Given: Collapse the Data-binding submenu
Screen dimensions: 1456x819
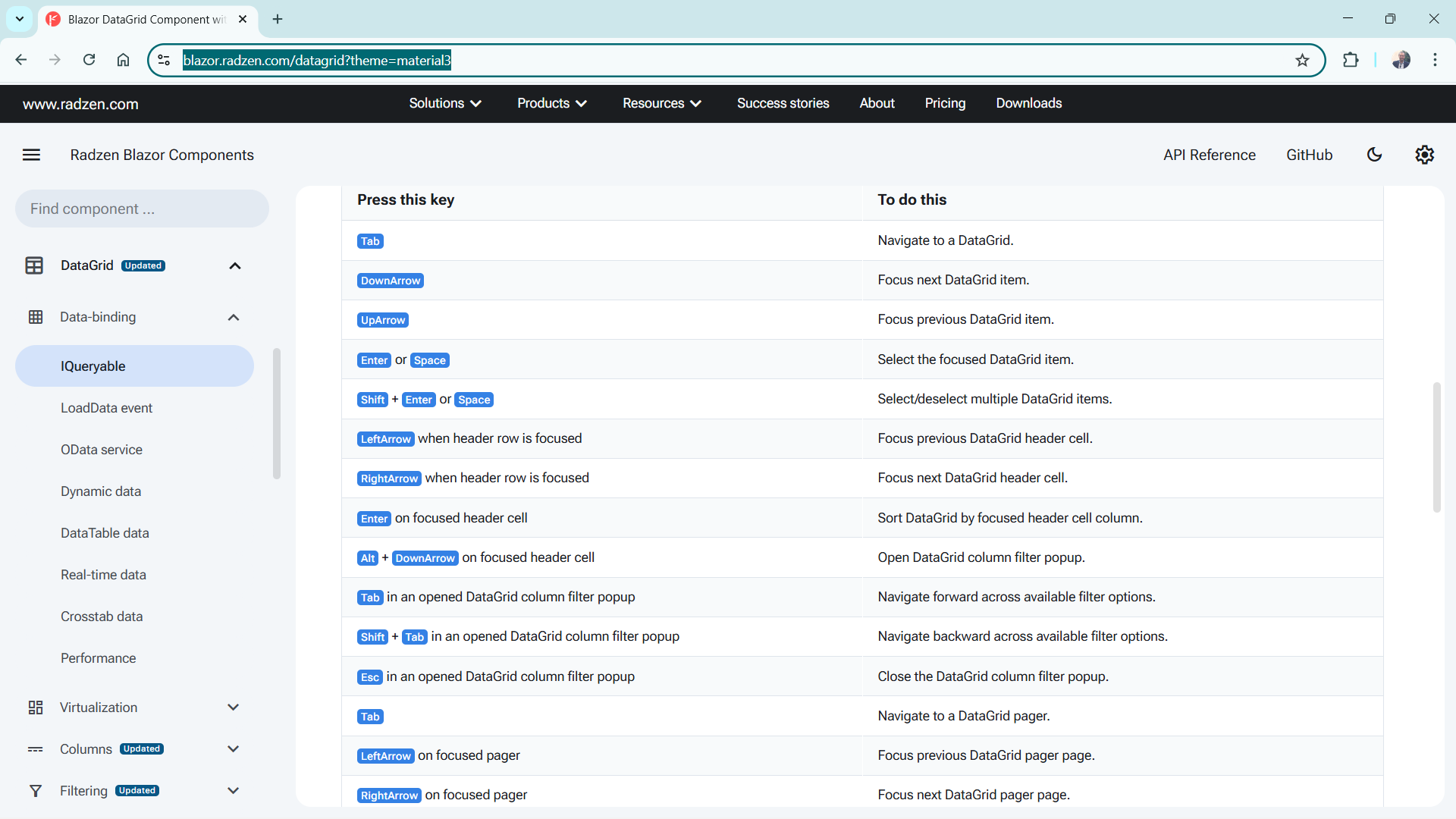Looking at the screenshot, I should tap(234, 318).
